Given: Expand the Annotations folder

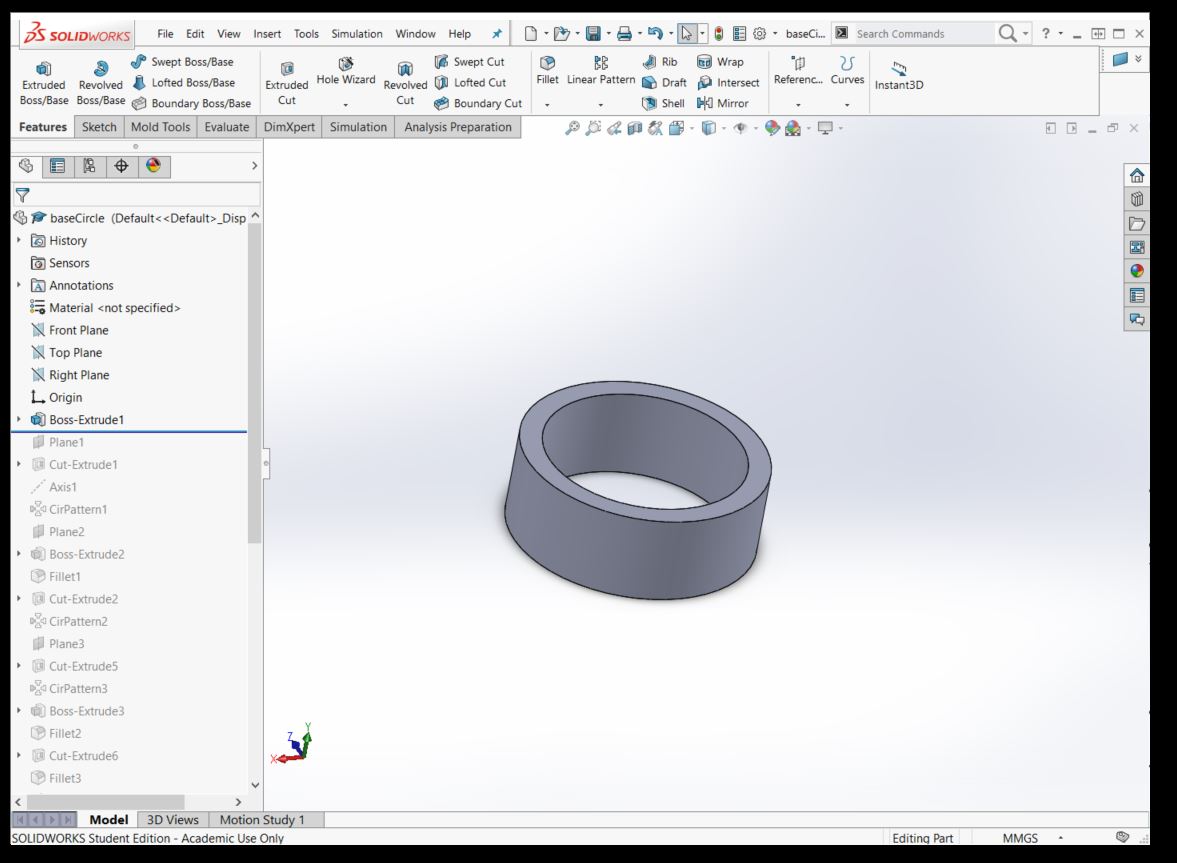Looking at the screenshot, I should pos(19,285).
